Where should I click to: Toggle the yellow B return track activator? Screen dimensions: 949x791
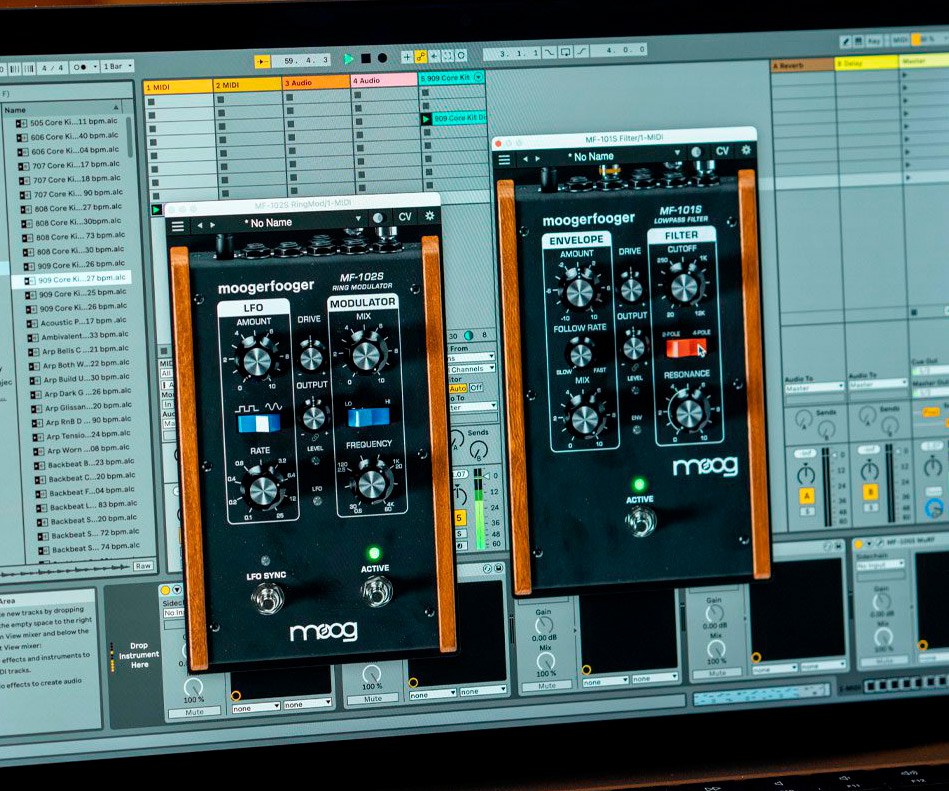tap(870, 492)
